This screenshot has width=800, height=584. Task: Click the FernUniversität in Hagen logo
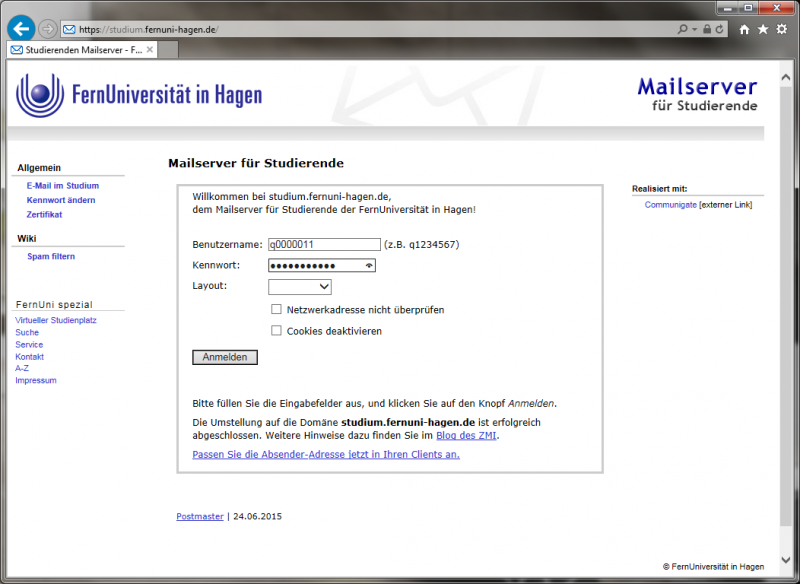[139, 95]
